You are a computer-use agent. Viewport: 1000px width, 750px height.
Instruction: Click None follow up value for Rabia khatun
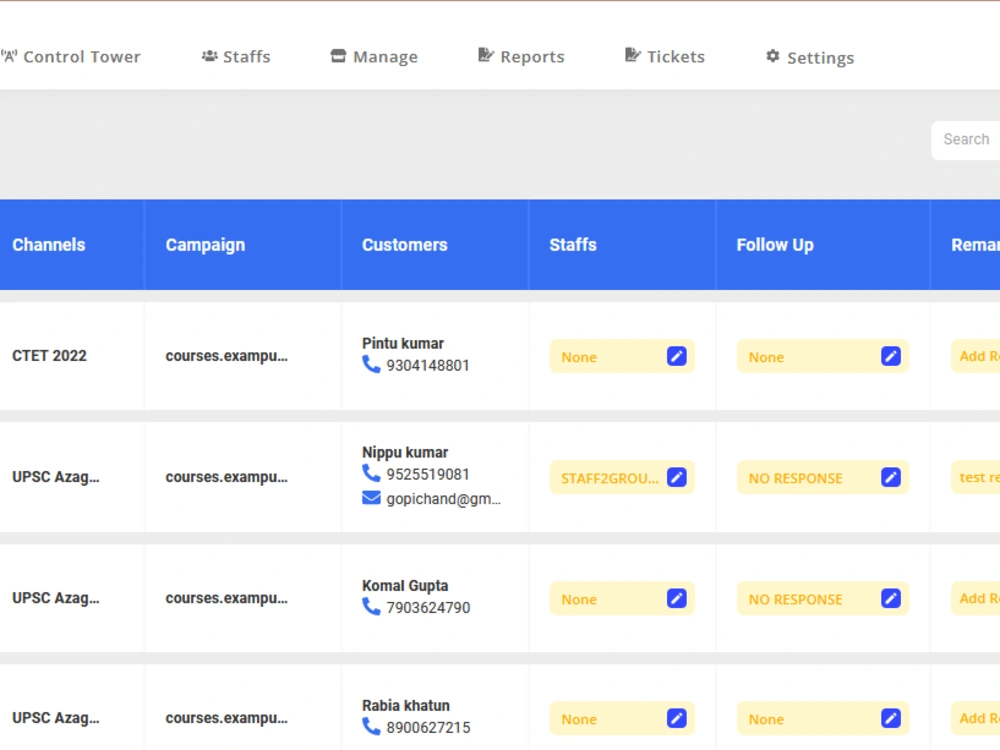coord(766,719)
